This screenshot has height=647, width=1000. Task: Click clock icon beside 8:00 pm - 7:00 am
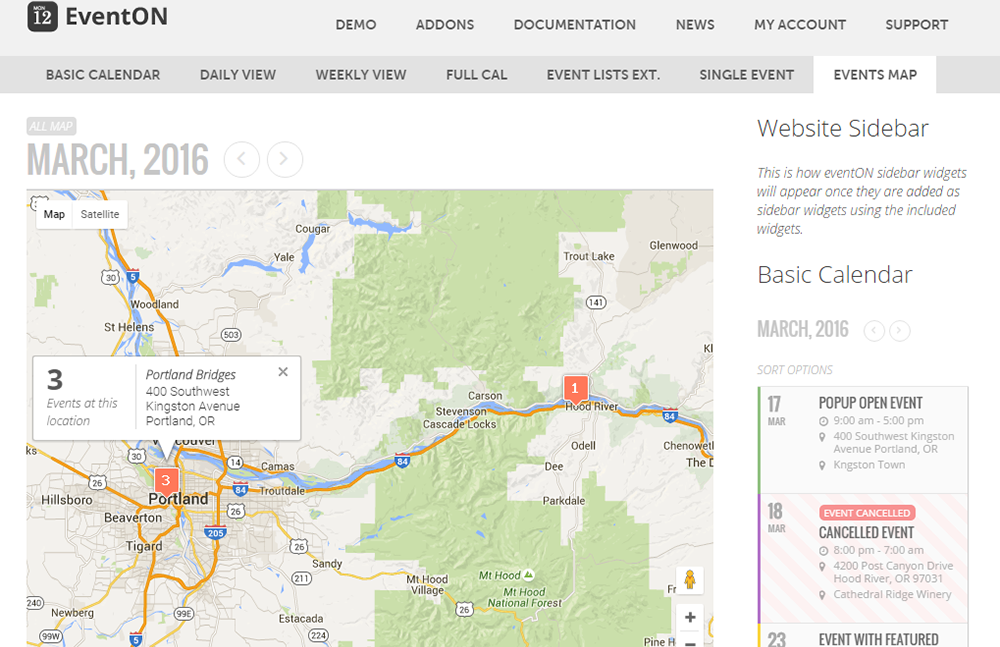823,551
